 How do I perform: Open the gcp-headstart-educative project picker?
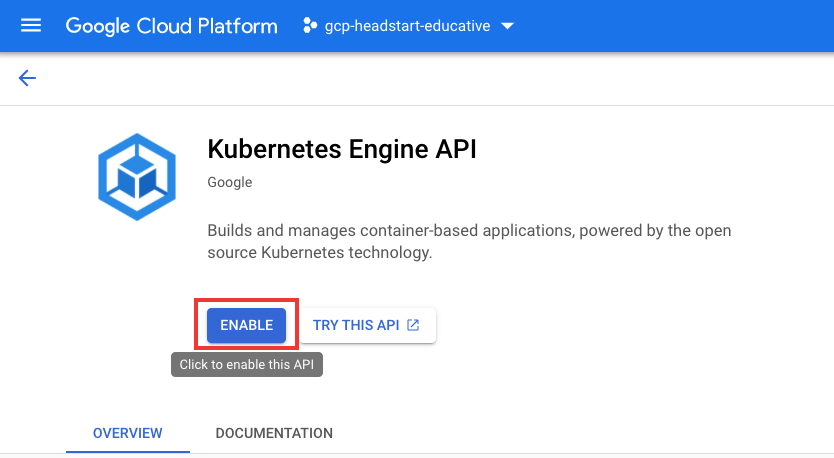tap(408, 26)
